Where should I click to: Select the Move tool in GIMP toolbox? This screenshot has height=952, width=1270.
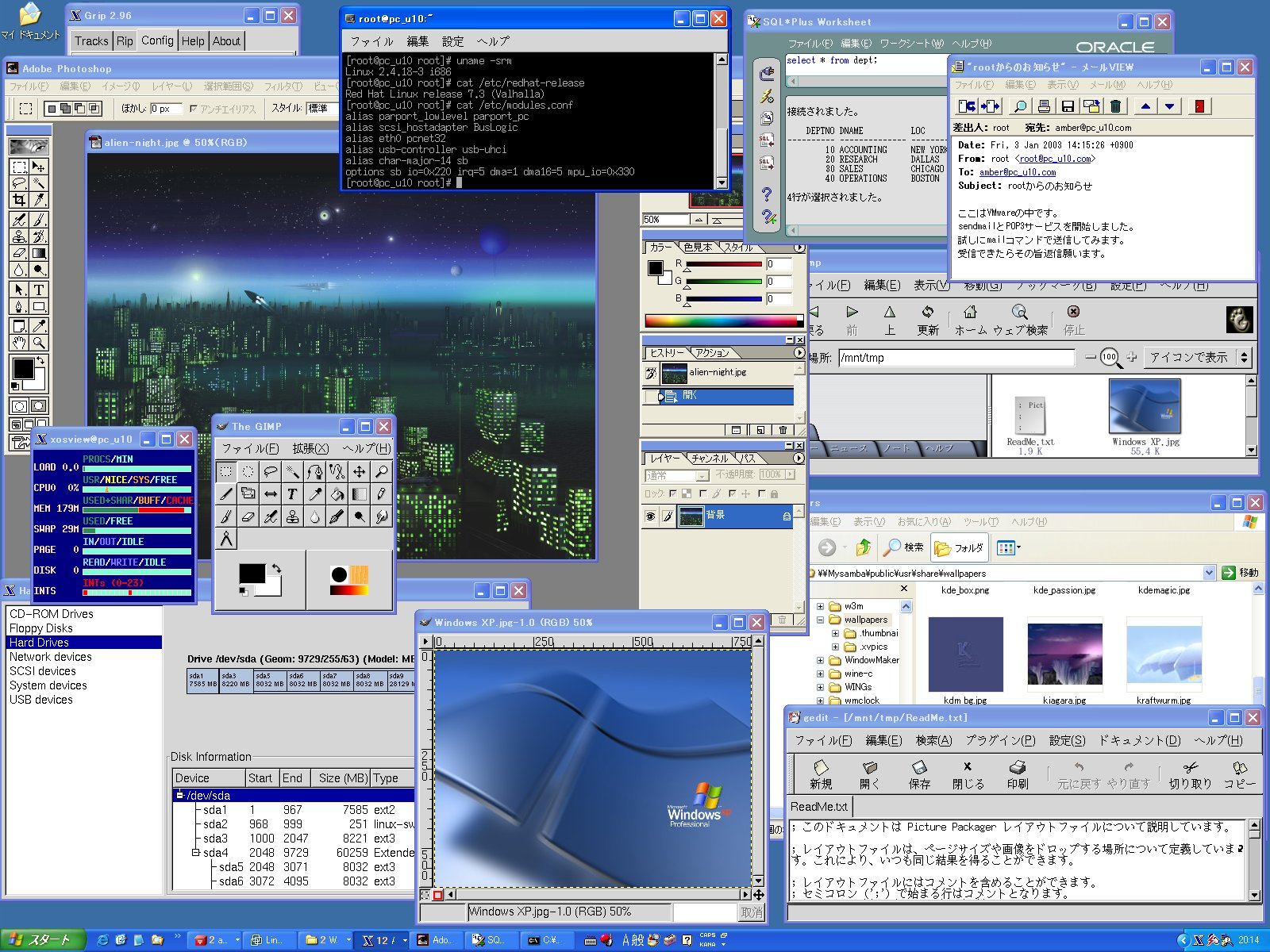click(x=360, y=471)
